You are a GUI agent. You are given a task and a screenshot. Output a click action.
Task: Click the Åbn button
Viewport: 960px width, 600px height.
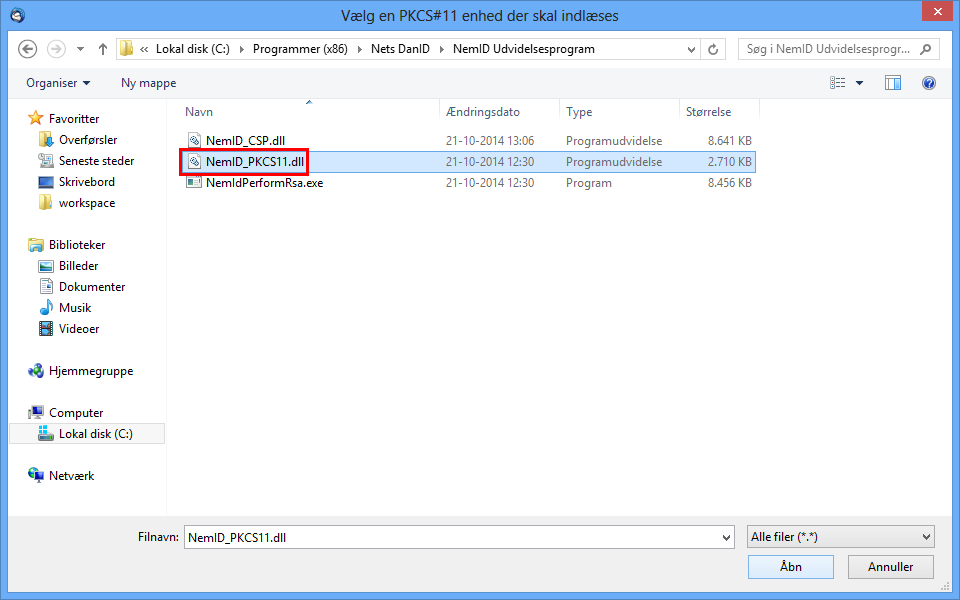pyautogui.click(x=790, y=567)
